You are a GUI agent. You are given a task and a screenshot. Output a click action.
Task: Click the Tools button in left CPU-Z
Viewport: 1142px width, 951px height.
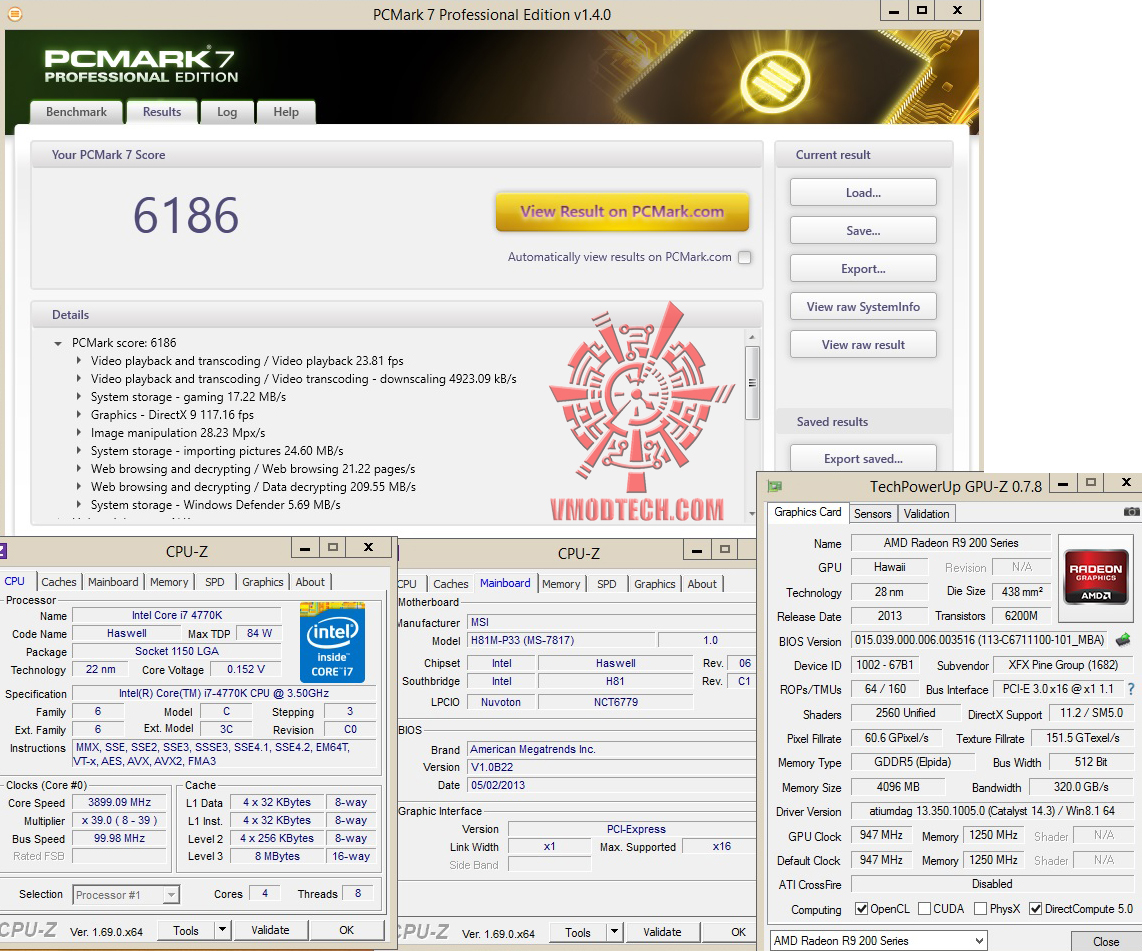(x=186, y=930)
